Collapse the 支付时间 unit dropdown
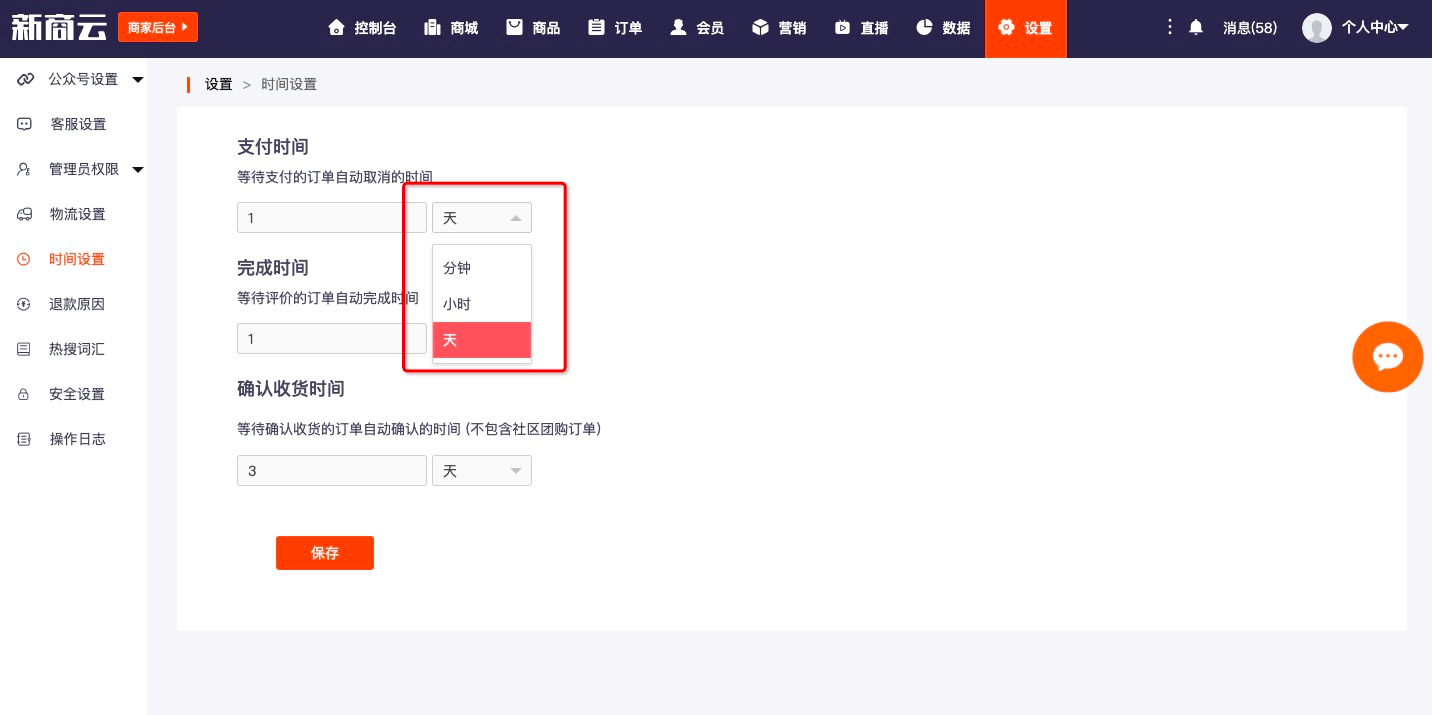Image resolution: width=1432 pixels, height=715 pixels. pyautogui.click(x=482, y=218)
